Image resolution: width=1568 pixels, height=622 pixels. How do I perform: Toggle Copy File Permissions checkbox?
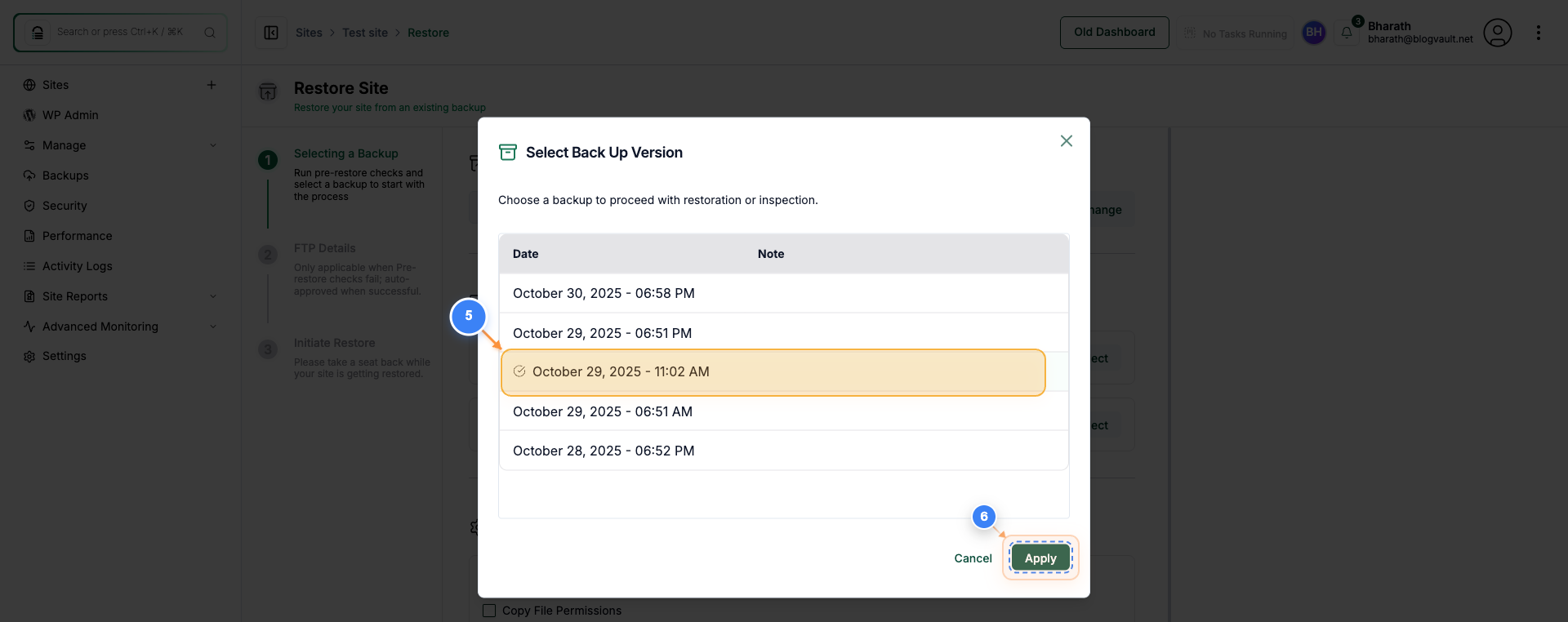tap(489, 611)
